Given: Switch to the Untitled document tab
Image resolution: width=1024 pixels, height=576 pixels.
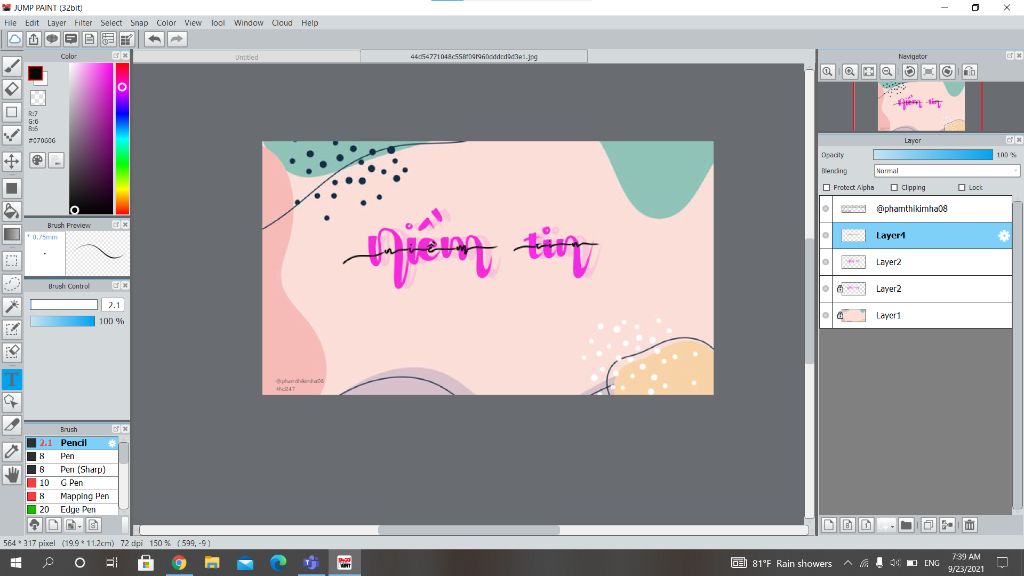Looking at the screenshot, I should click(247, 57).
